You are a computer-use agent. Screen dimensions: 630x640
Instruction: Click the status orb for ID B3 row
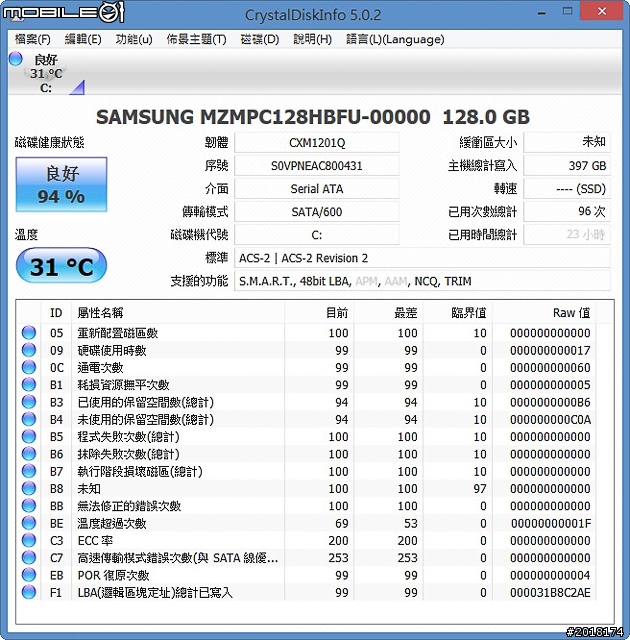pos(29,402)
